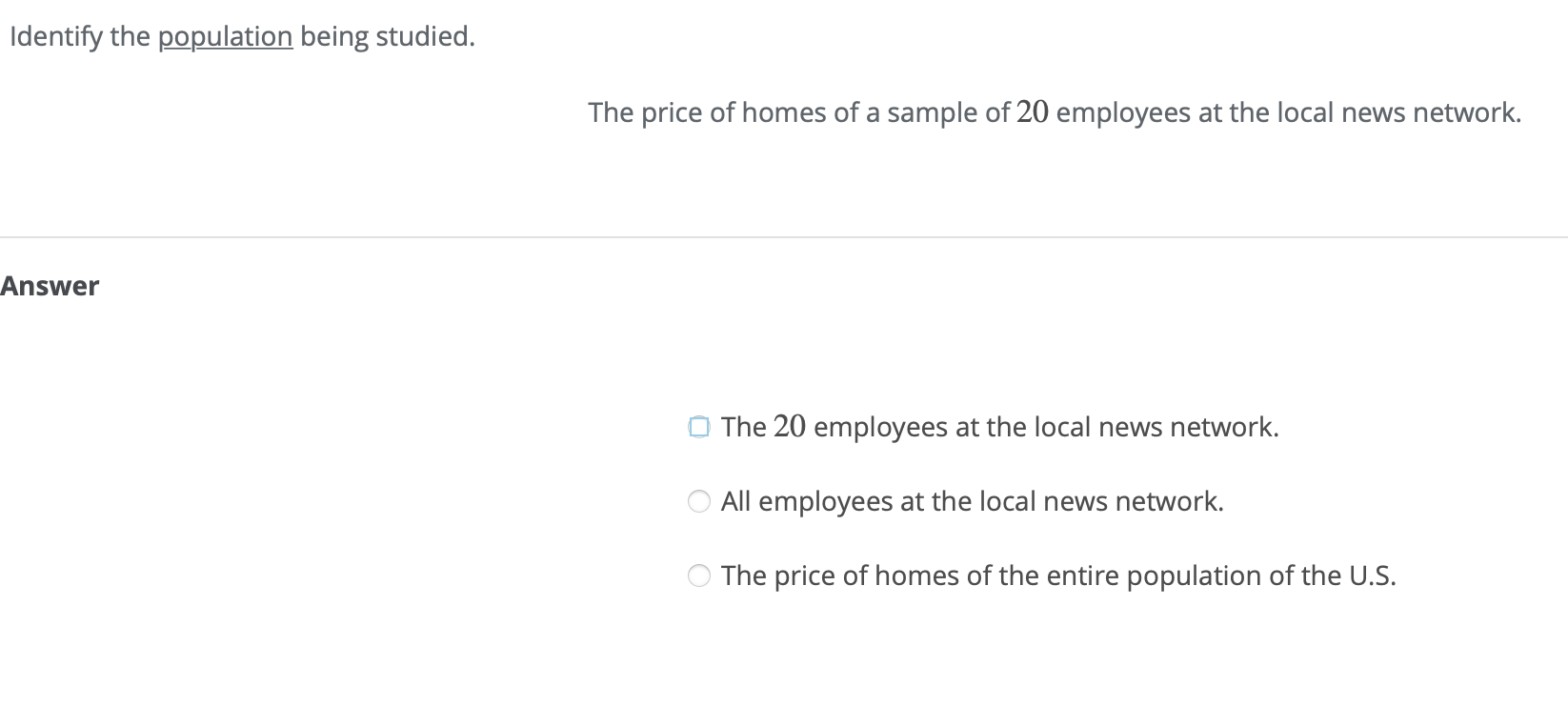Click the question prompt "Identify the population being studied"

click(238, 36)
